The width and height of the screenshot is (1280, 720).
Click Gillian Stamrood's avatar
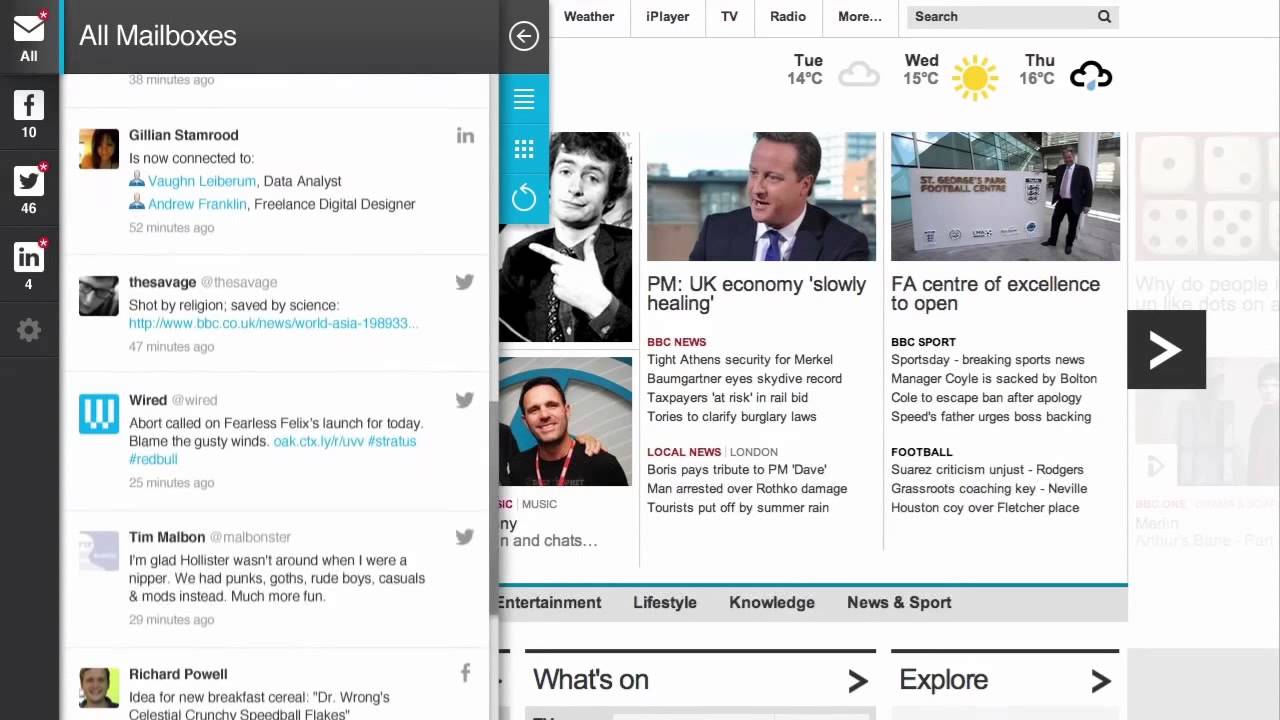[x=99, y=149]
